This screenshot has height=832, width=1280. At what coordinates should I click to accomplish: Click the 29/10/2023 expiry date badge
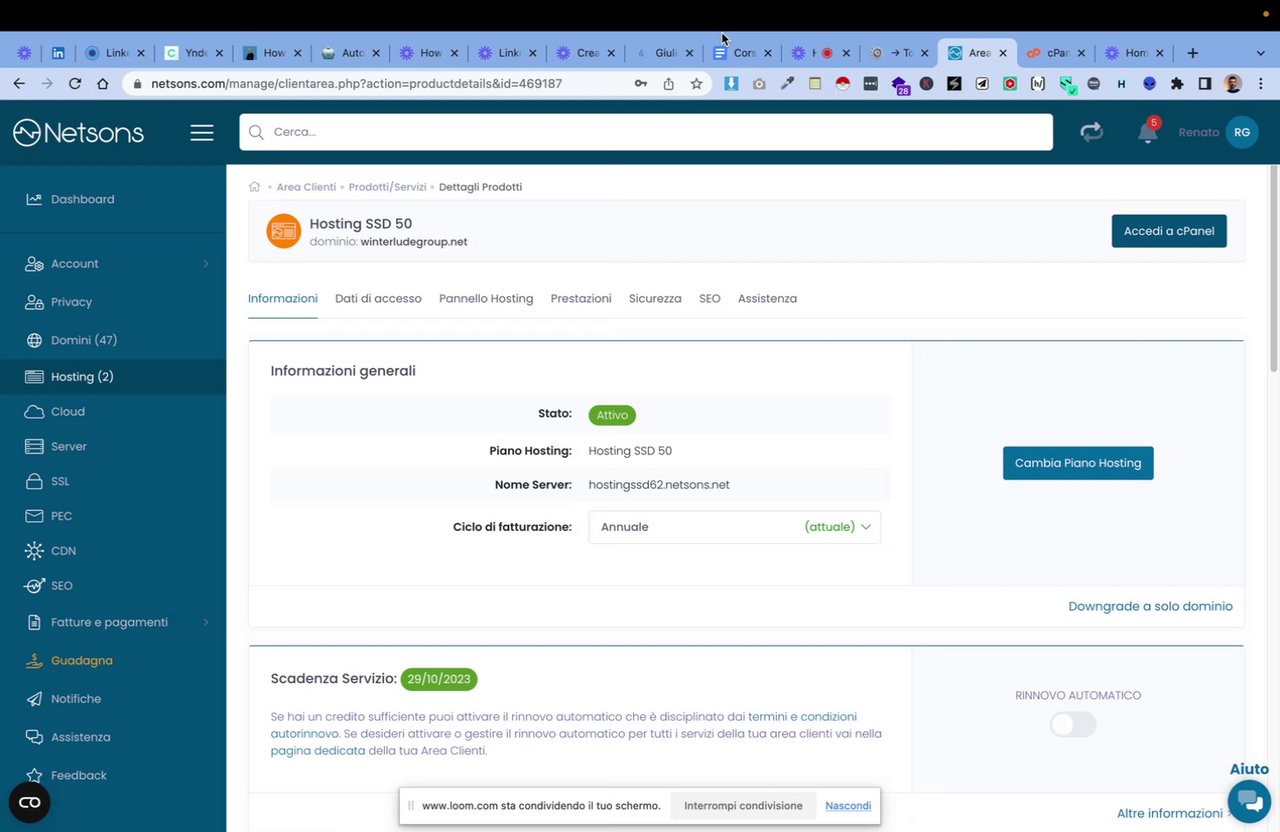click(439, 679)
